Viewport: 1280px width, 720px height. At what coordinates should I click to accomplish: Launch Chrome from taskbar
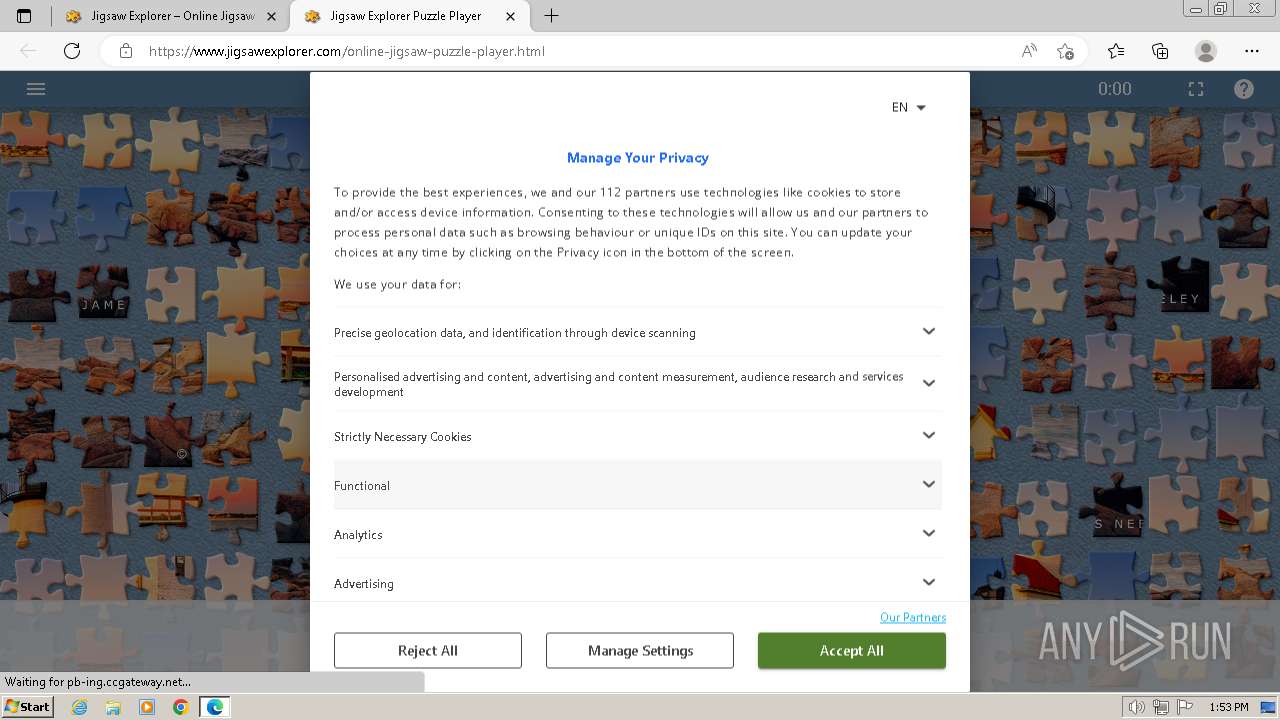(180, 707)
